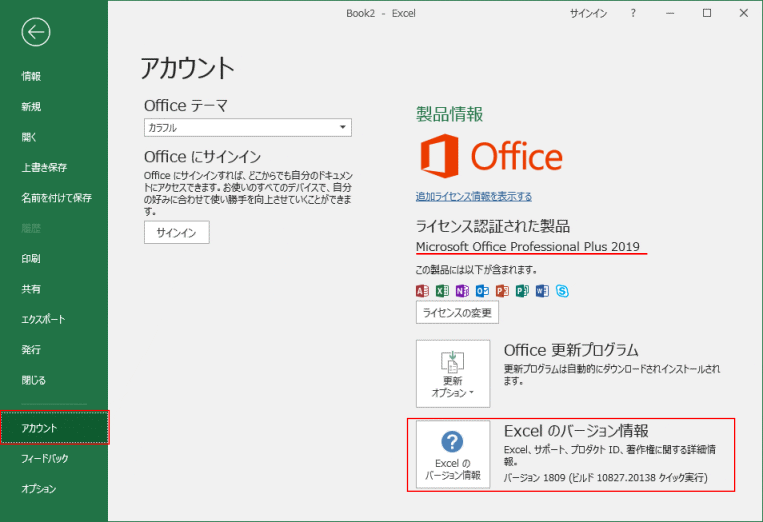Screen dimensions: 763x522
Task: Choose 名前を付けて保存 from the sidebar
Action: coord(56,198)
